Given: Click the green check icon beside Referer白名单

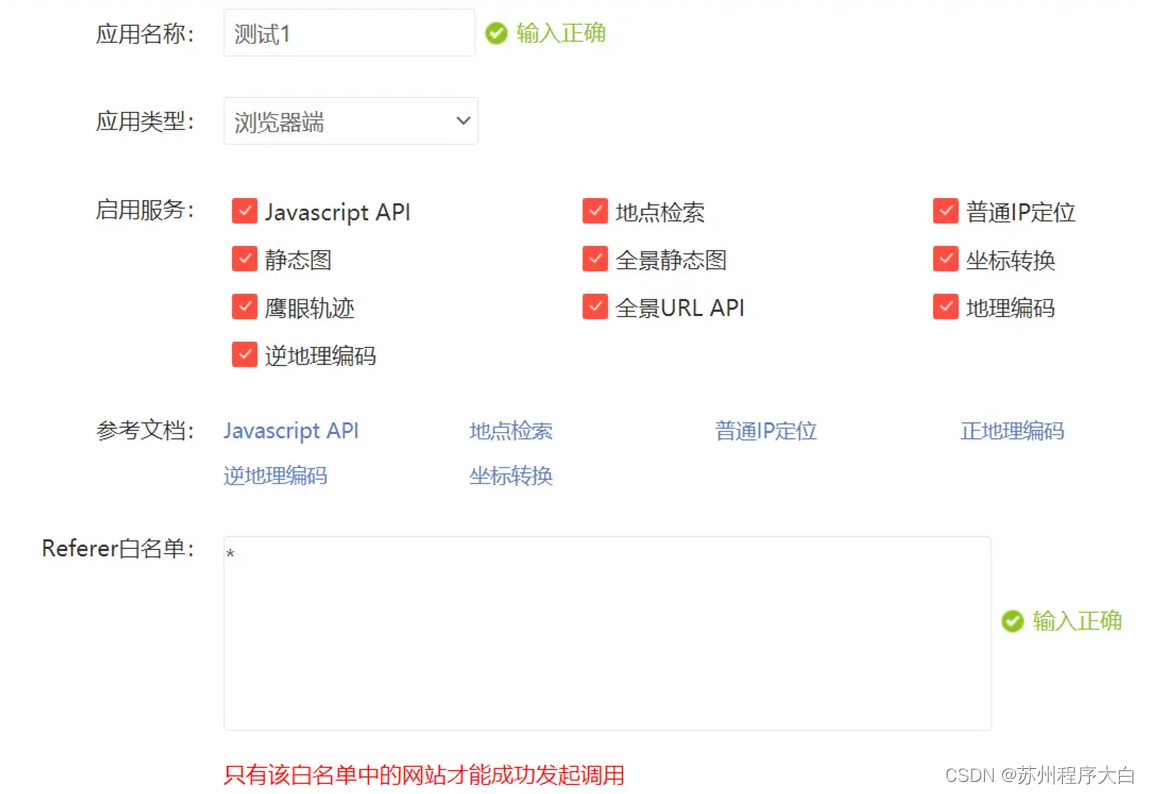Looking at the screenshot, I should pos(1012,621).
